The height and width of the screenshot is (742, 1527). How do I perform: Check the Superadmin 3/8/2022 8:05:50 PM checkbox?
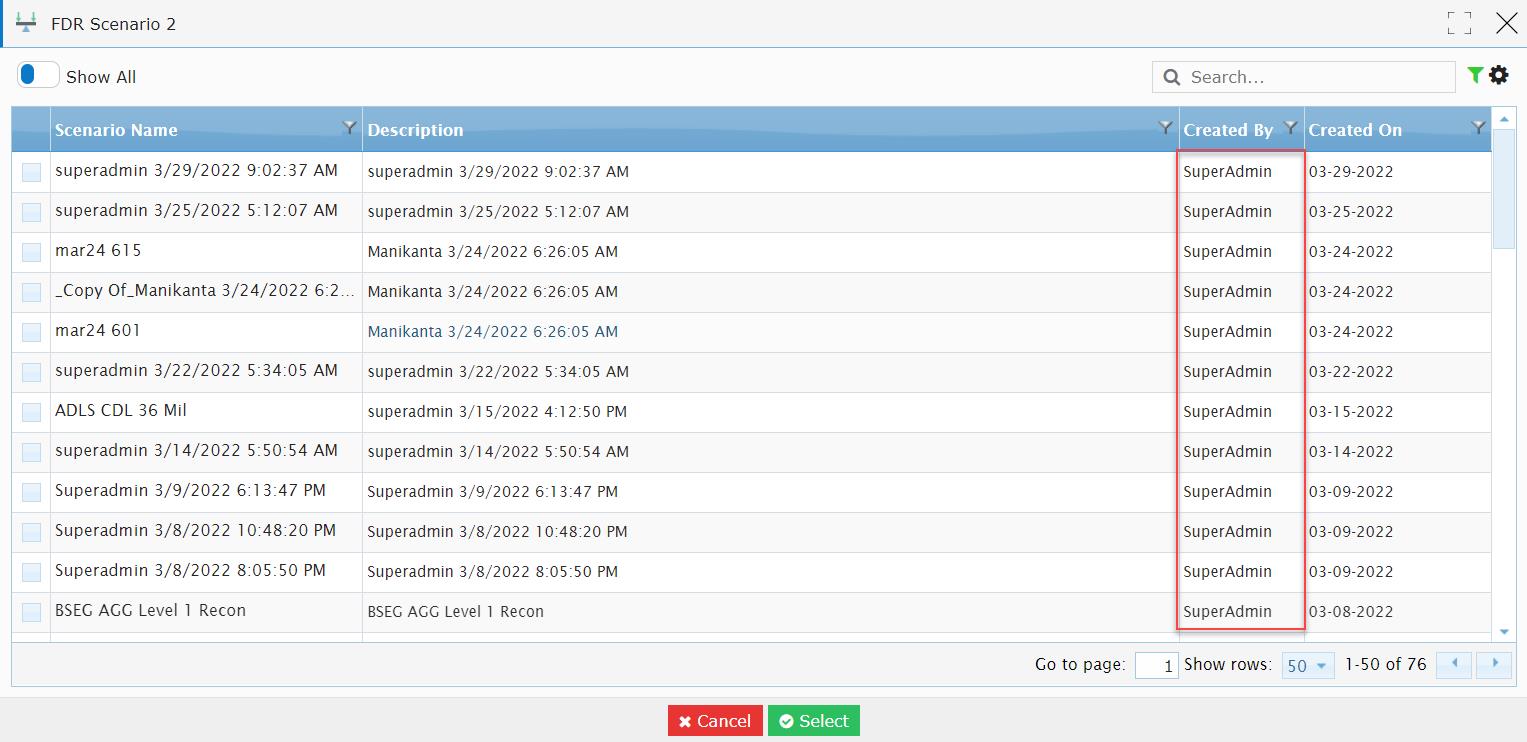(31, 572)
